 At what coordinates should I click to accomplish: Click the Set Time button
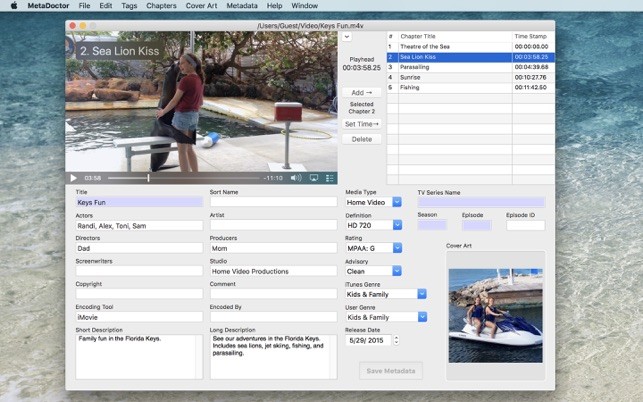point(361,124)
